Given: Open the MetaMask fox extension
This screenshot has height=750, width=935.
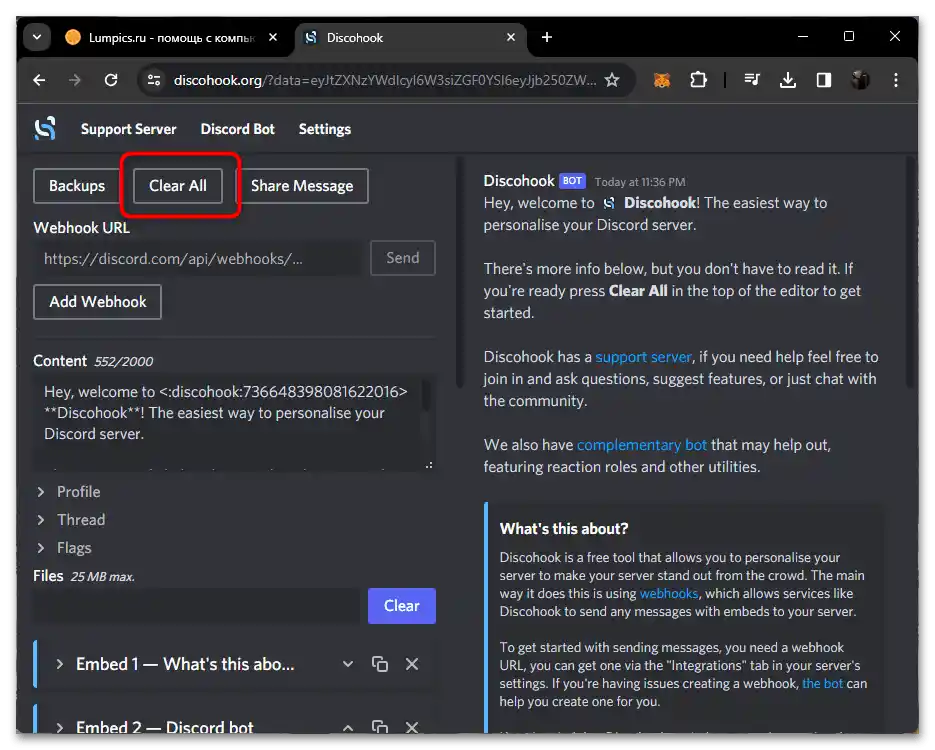Looking at the screenshot, I should click(x=661, y=80).
